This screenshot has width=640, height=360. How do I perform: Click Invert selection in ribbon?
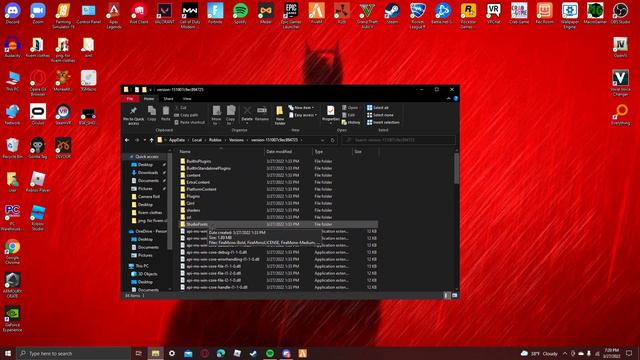tap(383, 122)
